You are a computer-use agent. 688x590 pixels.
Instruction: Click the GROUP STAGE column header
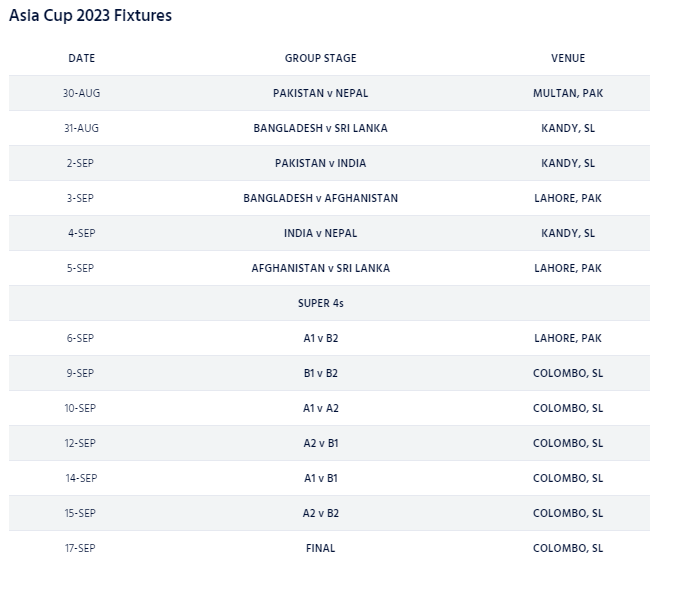(320, 58)
